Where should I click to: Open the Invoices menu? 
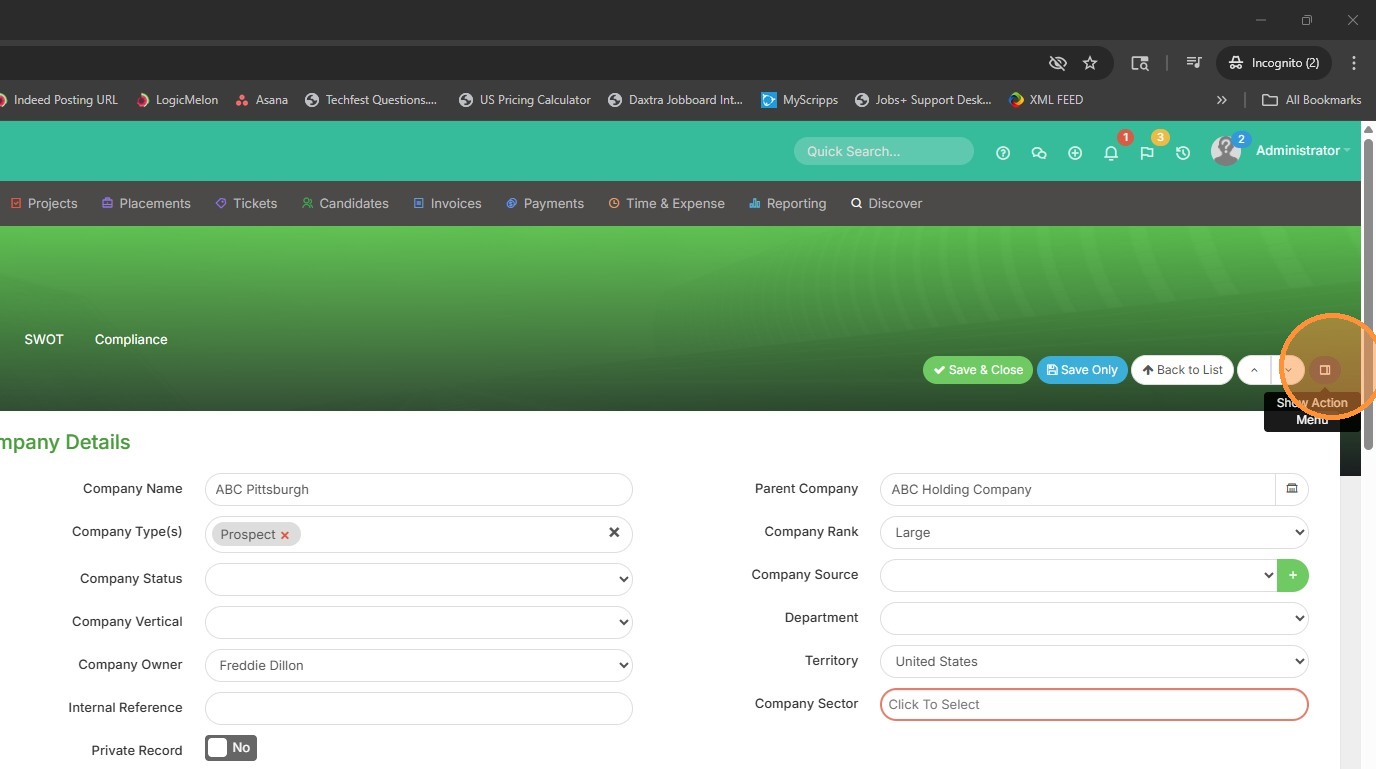pyautogui.click(x=447, y=203)
